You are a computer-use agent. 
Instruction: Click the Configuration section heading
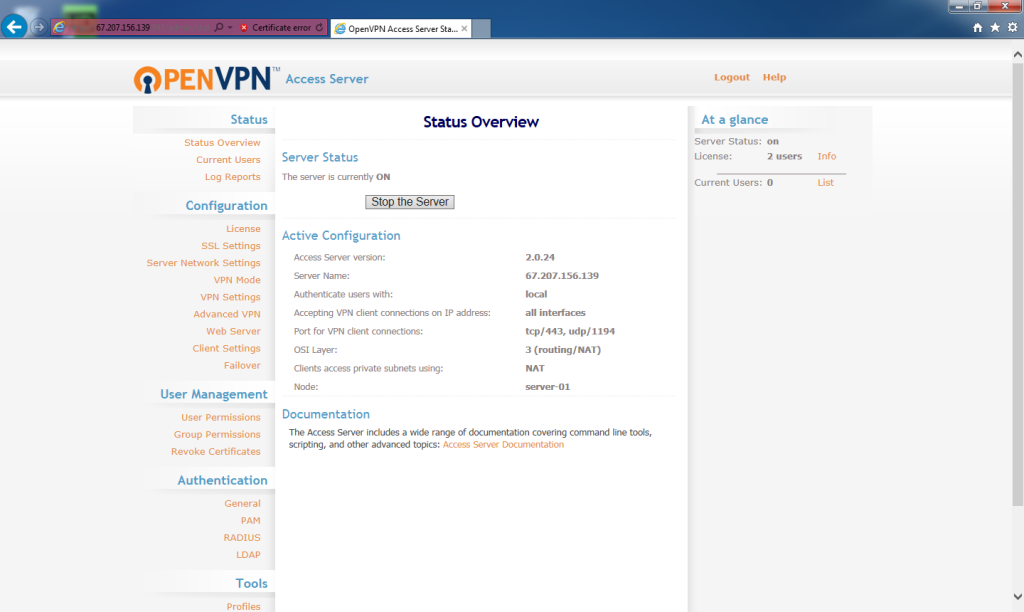[226, 206]
